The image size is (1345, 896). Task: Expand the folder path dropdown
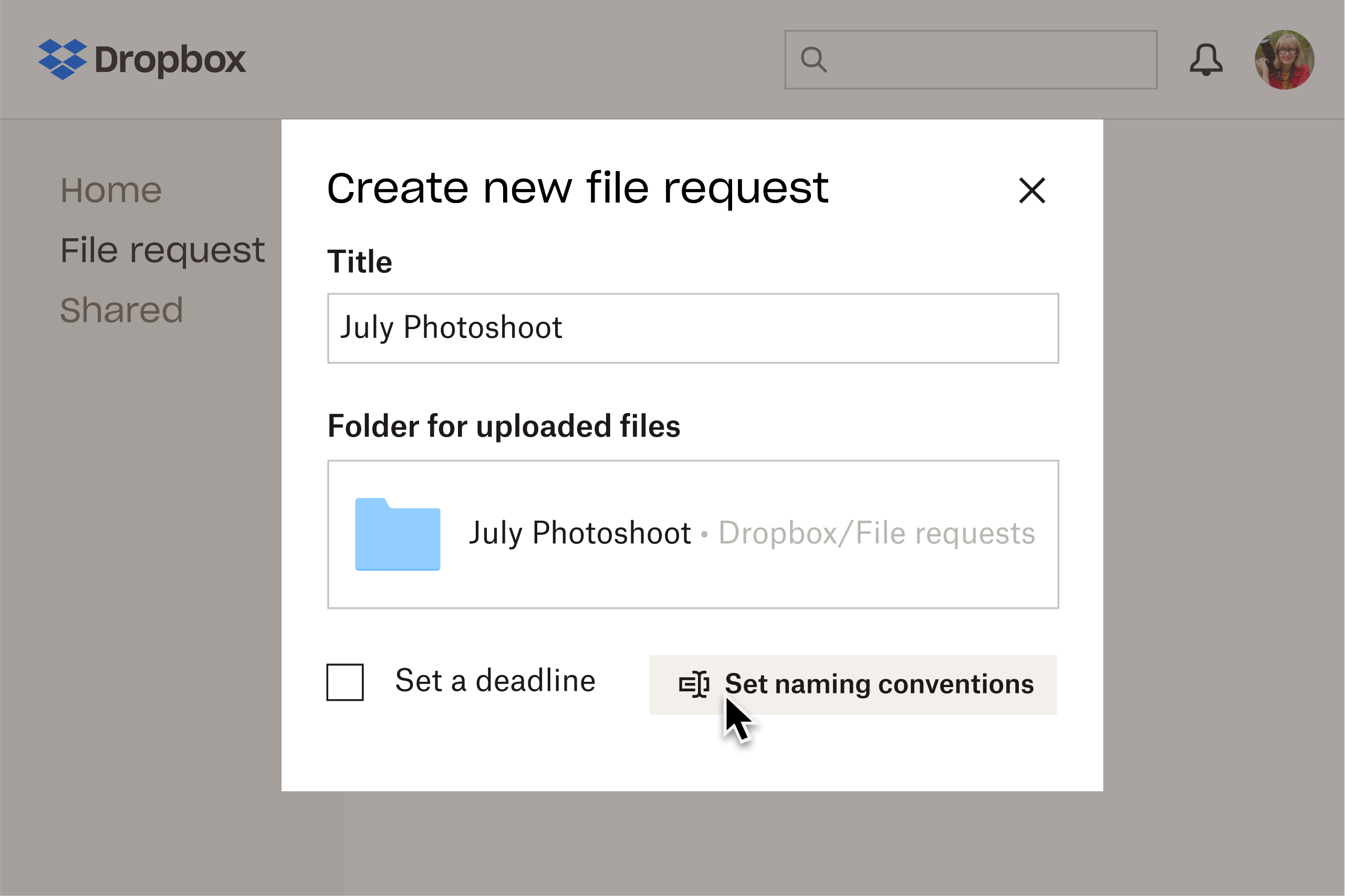pos(693,534)
